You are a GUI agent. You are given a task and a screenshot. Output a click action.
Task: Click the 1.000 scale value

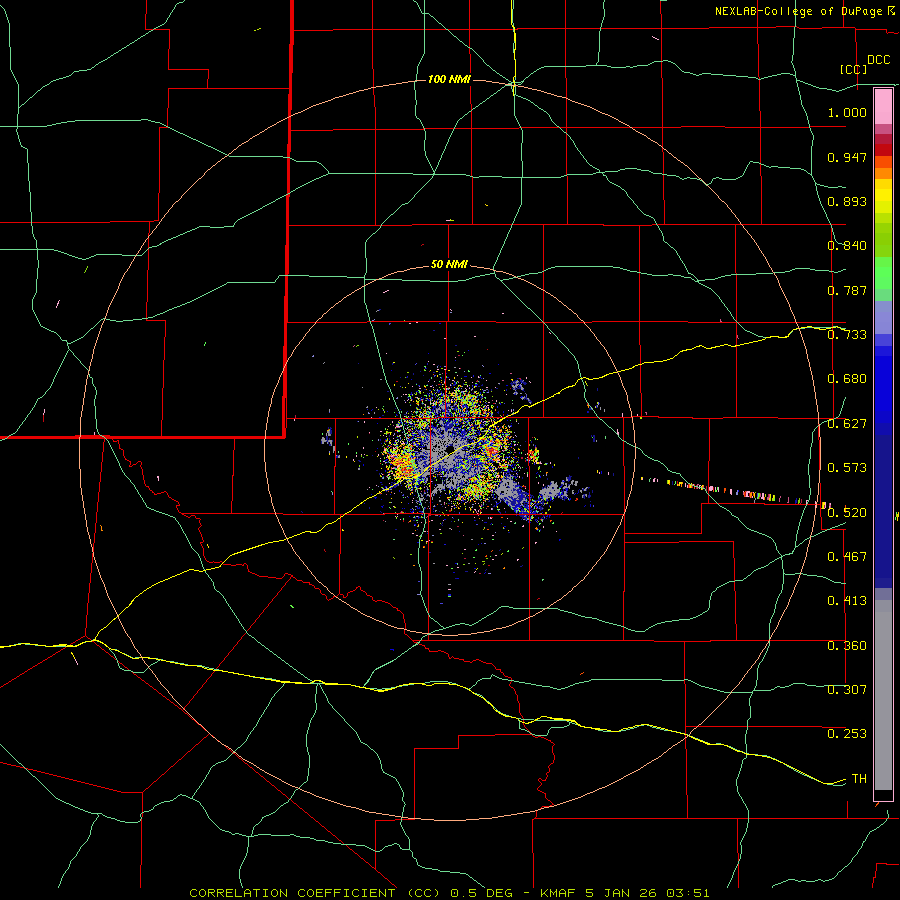[x=847, y=112]
